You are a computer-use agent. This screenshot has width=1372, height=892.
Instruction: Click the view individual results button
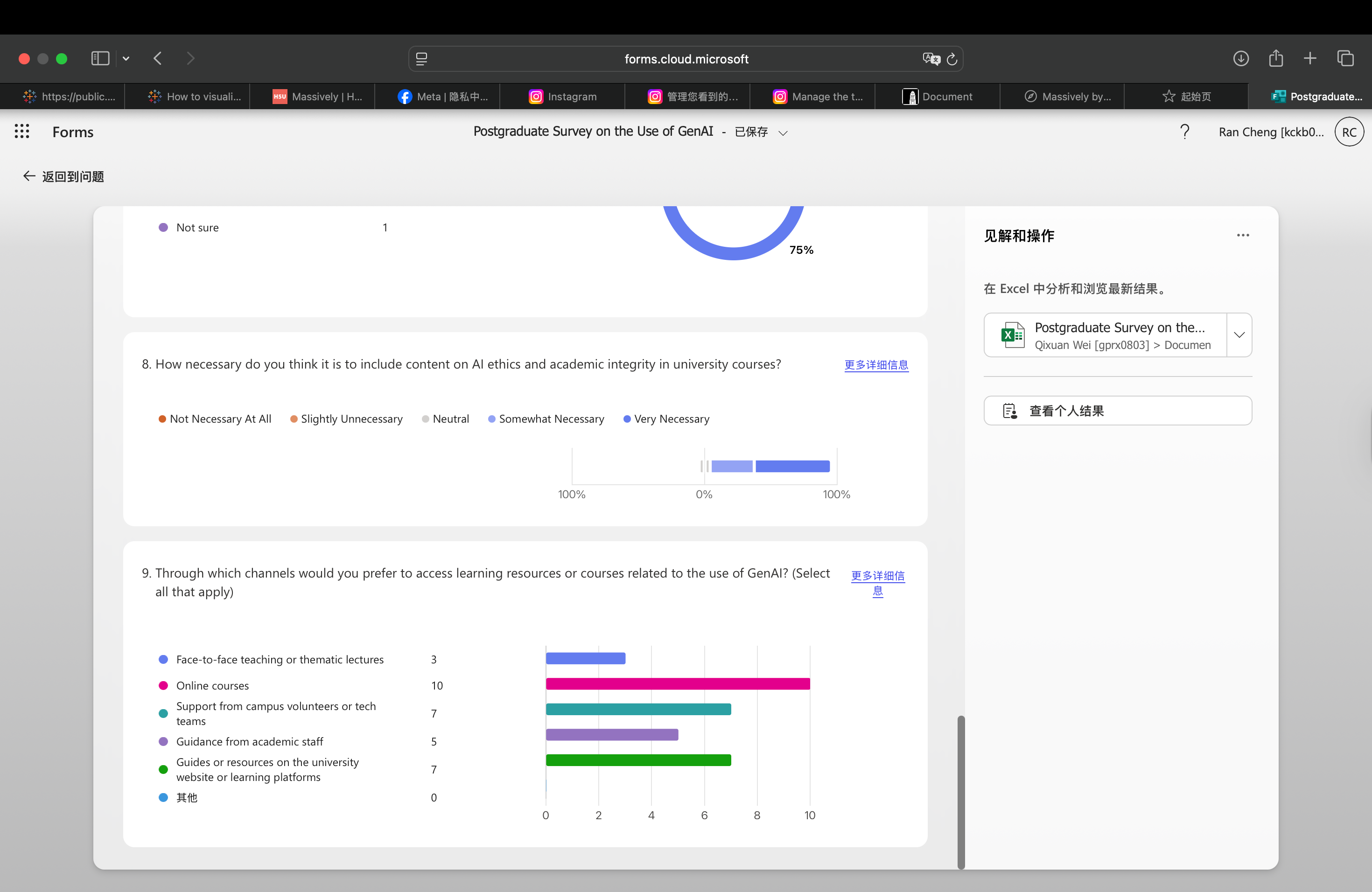tap(1117, 411)
